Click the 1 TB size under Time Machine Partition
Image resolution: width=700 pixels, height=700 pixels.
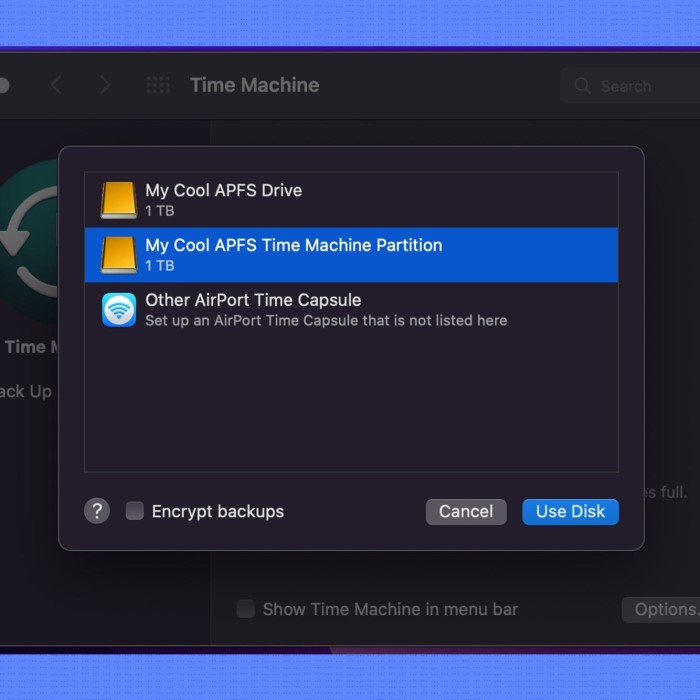(x=160, y=266)
